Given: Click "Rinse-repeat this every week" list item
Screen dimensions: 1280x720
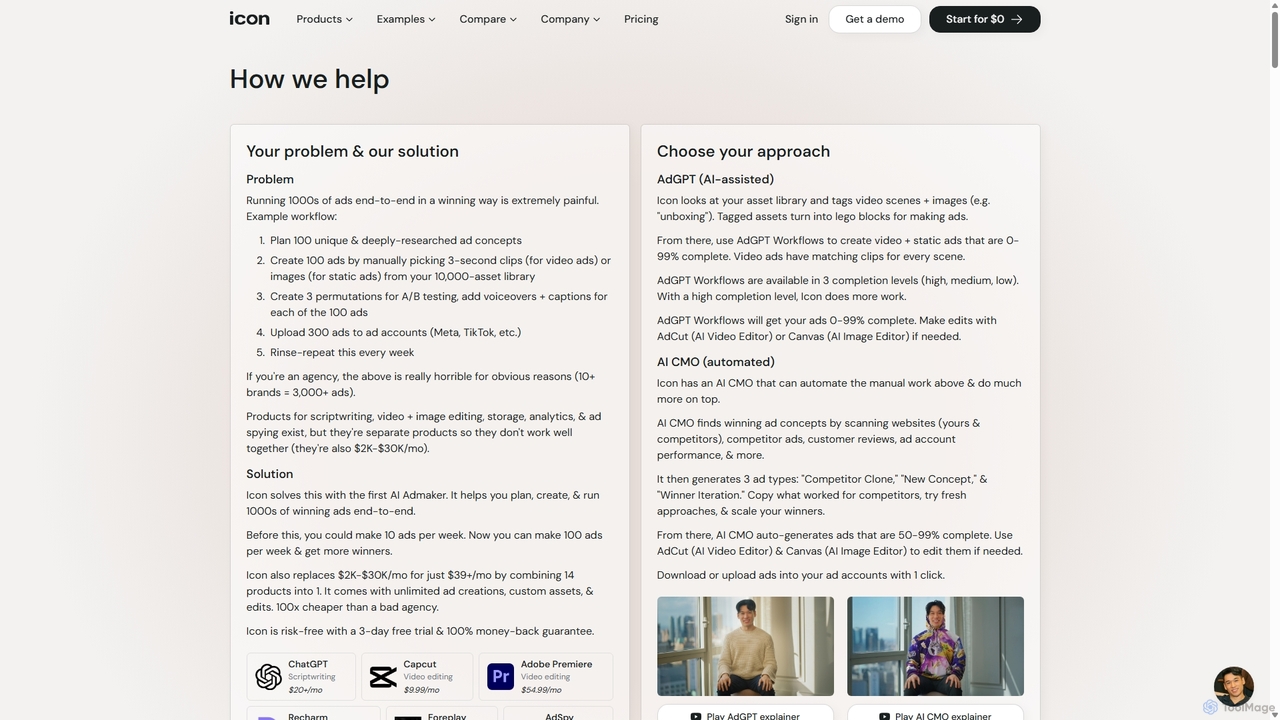Looking at the screenshot, I should coord(342,352).
